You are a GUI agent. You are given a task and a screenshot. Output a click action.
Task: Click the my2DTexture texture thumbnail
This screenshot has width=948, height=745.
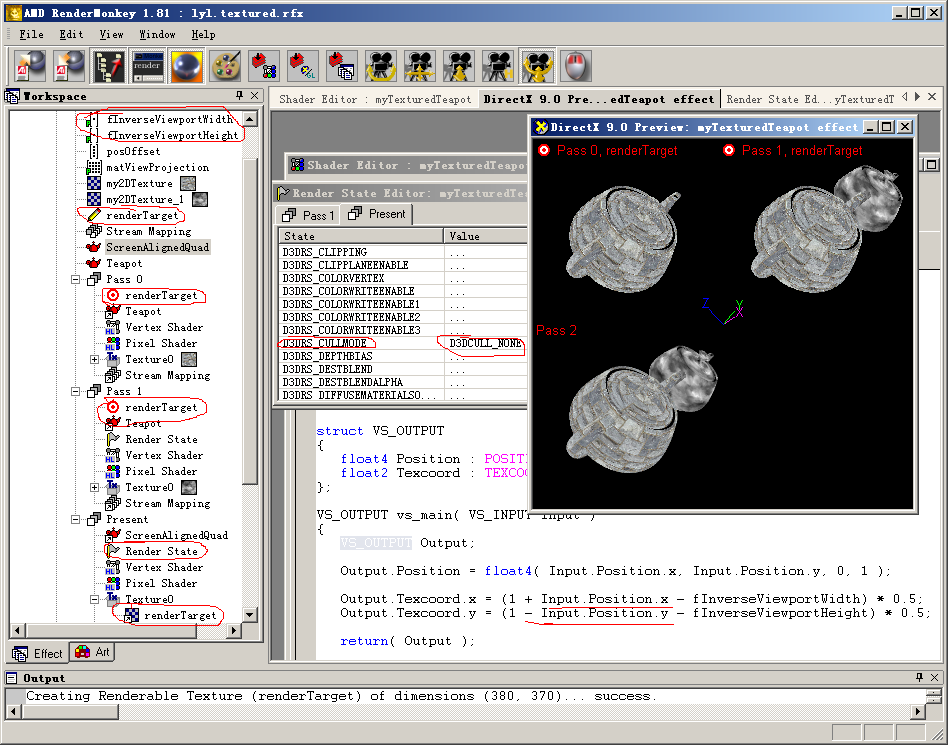pos(188,183)
